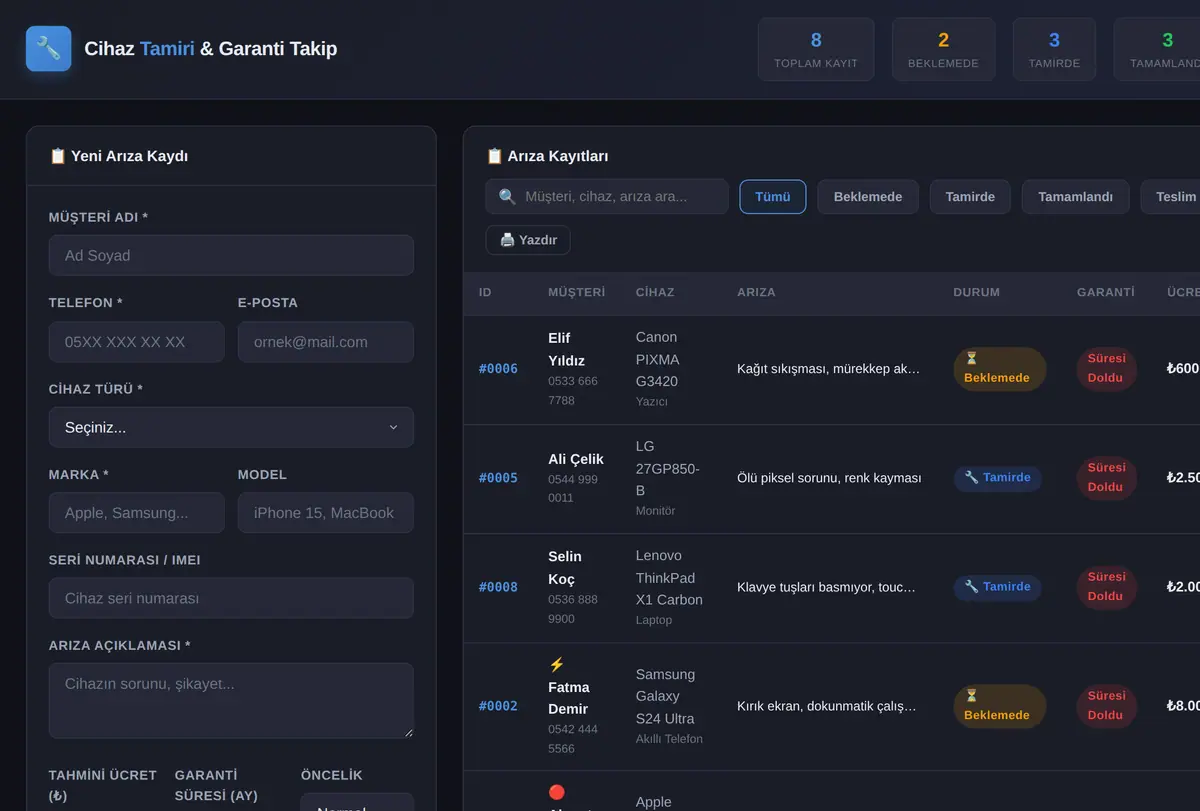Filter records by the Beklemede tab
The image size is (1200, 811).
pyautogui.click(x=868, y=197)
